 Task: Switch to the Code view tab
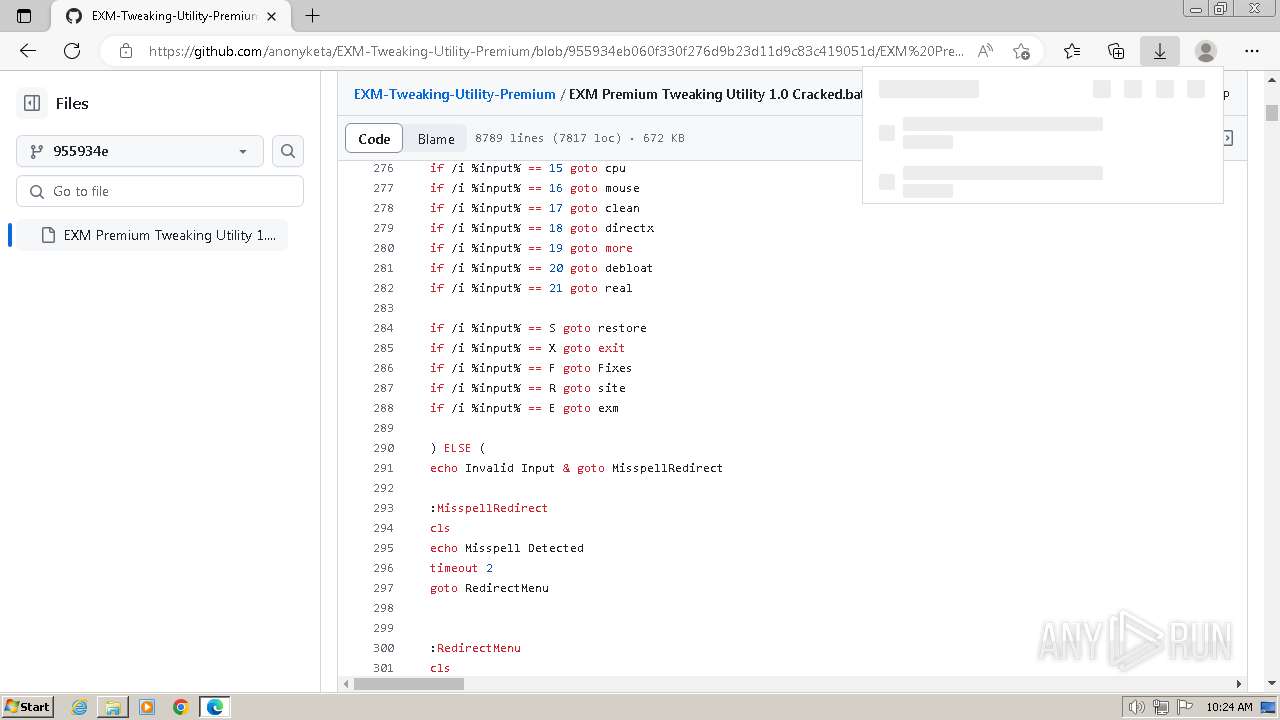click(374, 139)
